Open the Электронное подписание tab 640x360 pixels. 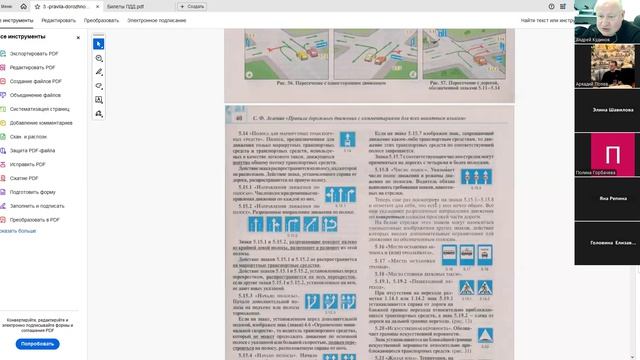click(157, 20)
